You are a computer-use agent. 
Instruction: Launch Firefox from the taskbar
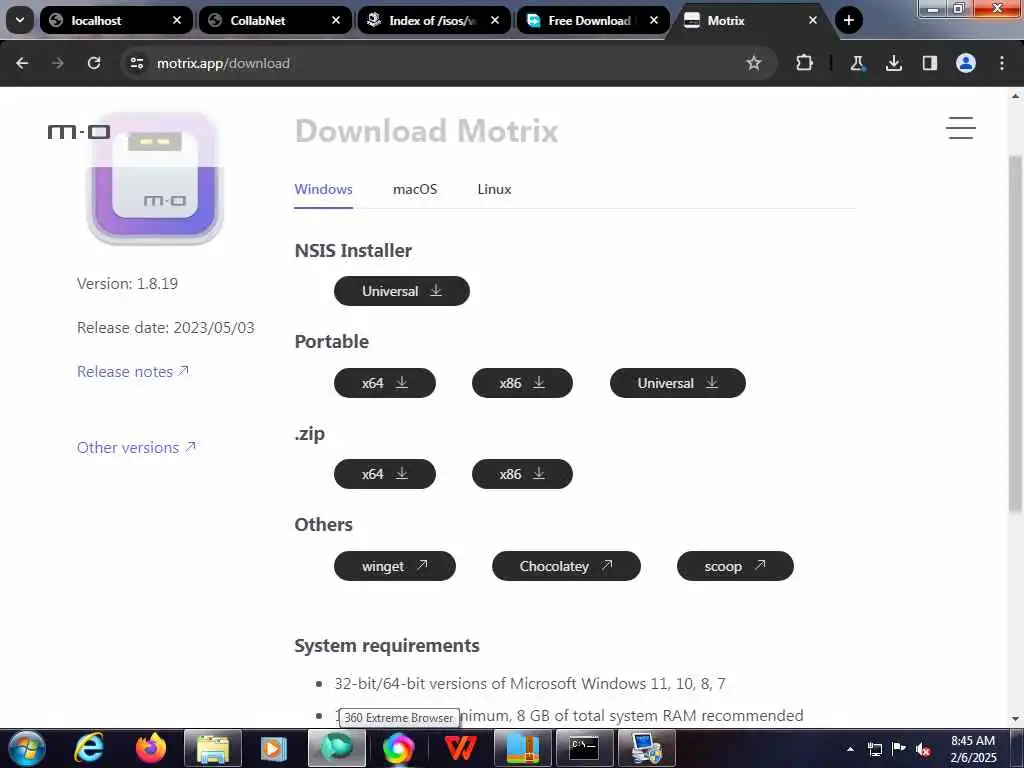tap(151, 748)
